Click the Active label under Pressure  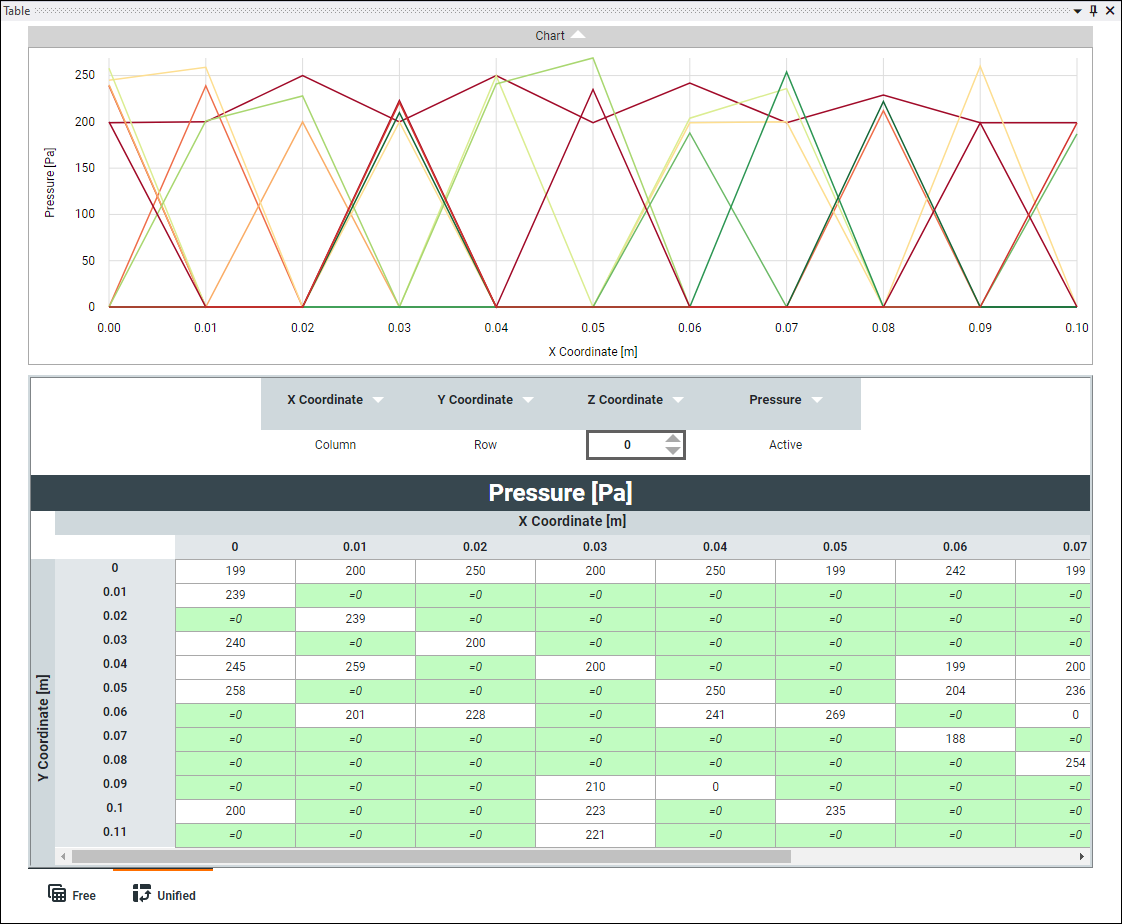click(785, 444)
